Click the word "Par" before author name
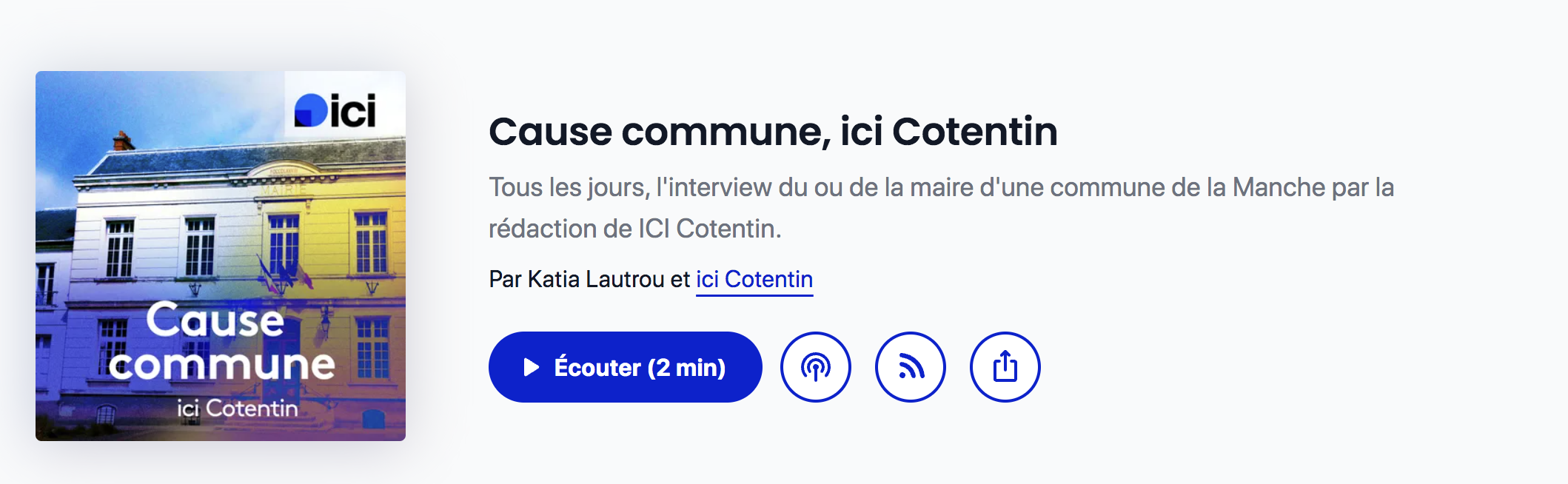The width and height of the screenshot is (1568, 484). point(506,280)
